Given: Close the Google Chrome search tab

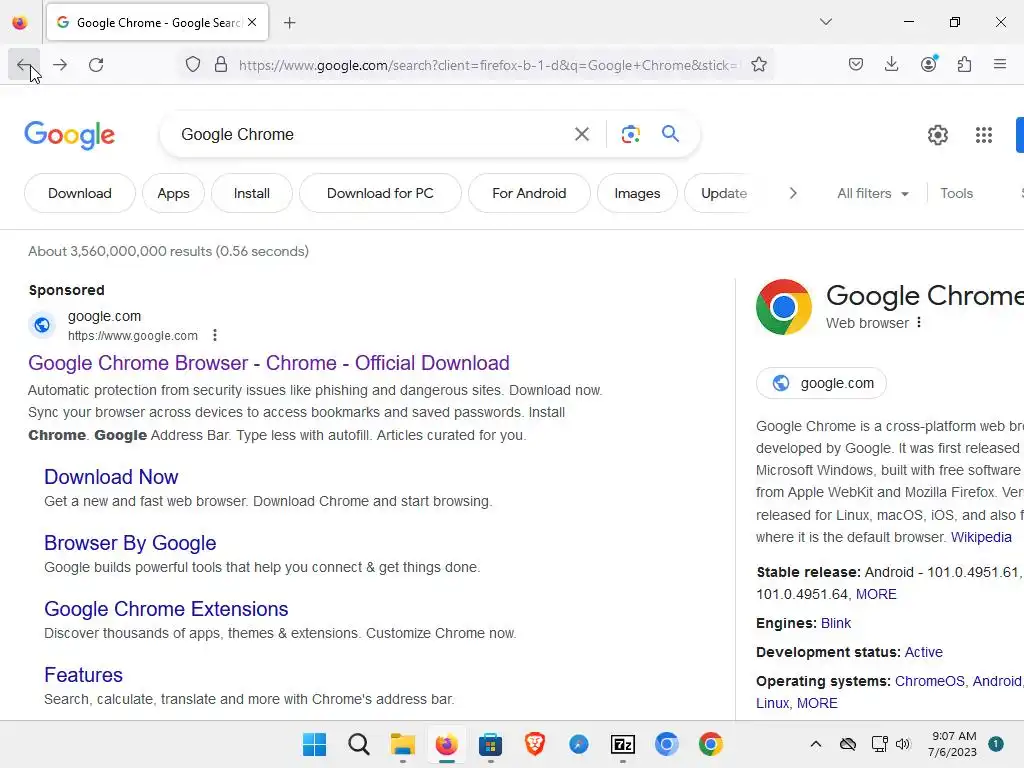Looking at the screenshot, I should click(x=252, y=22).
